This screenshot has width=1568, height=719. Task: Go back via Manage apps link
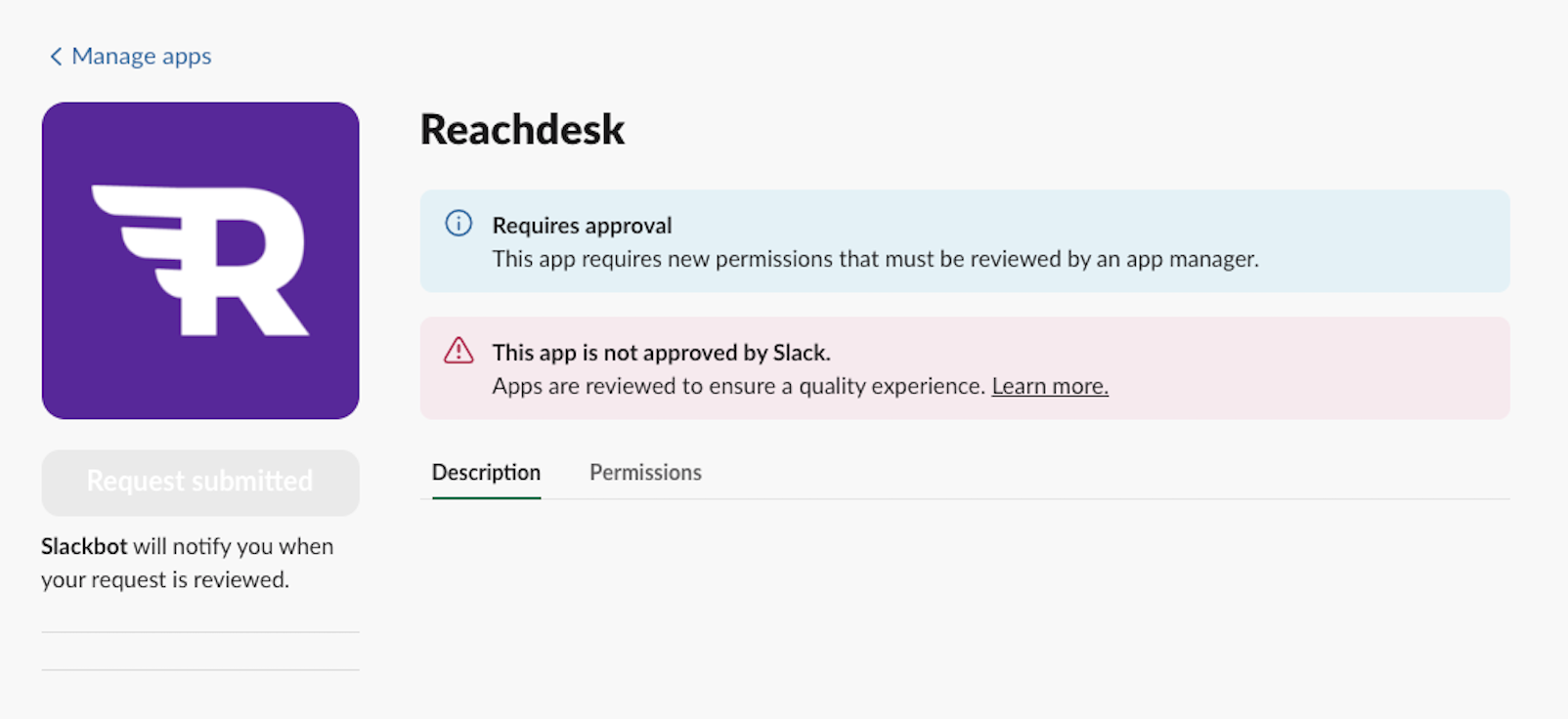(141, 57)
